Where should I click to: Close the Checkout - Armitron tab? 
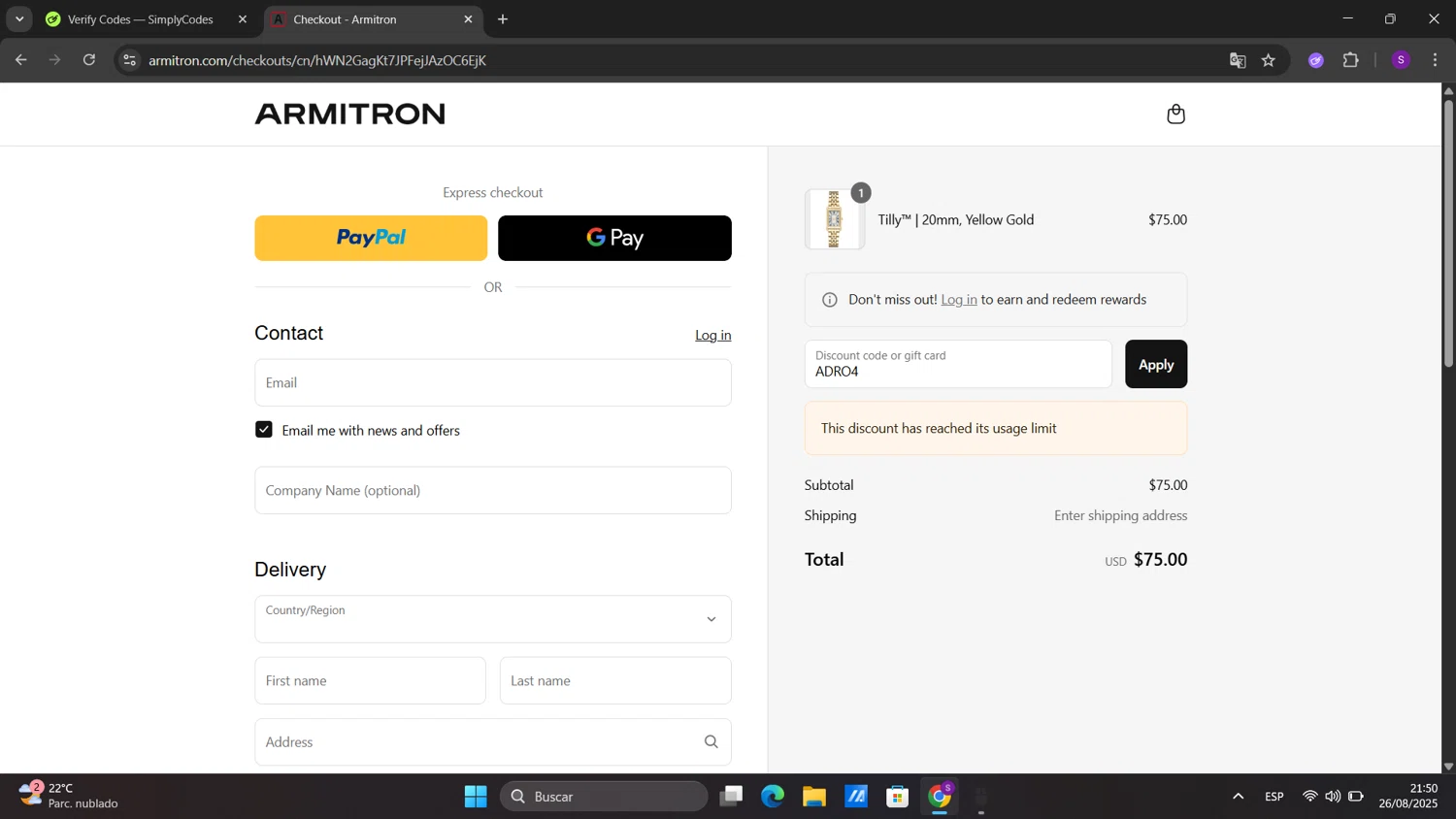tap(468, 19)
